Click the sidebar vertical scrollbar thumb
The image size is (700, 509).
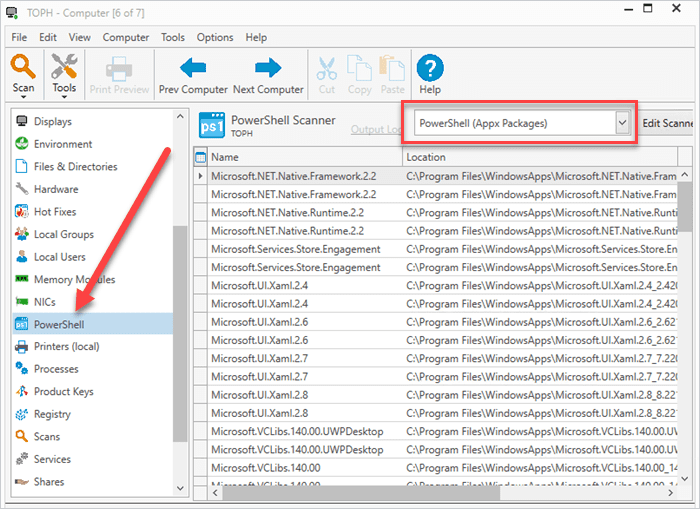(x=180, y=334)
